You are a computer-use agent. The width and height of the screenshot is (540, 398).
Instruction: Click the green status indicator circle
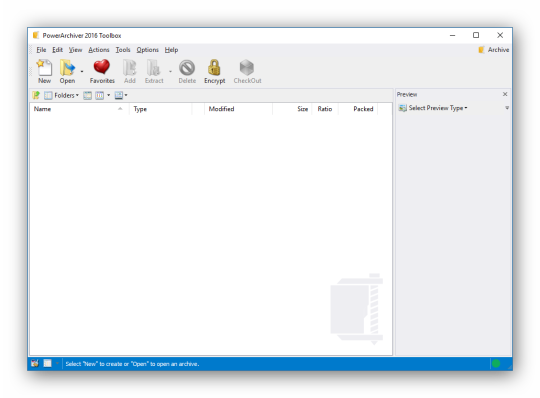tap(496, 364)
